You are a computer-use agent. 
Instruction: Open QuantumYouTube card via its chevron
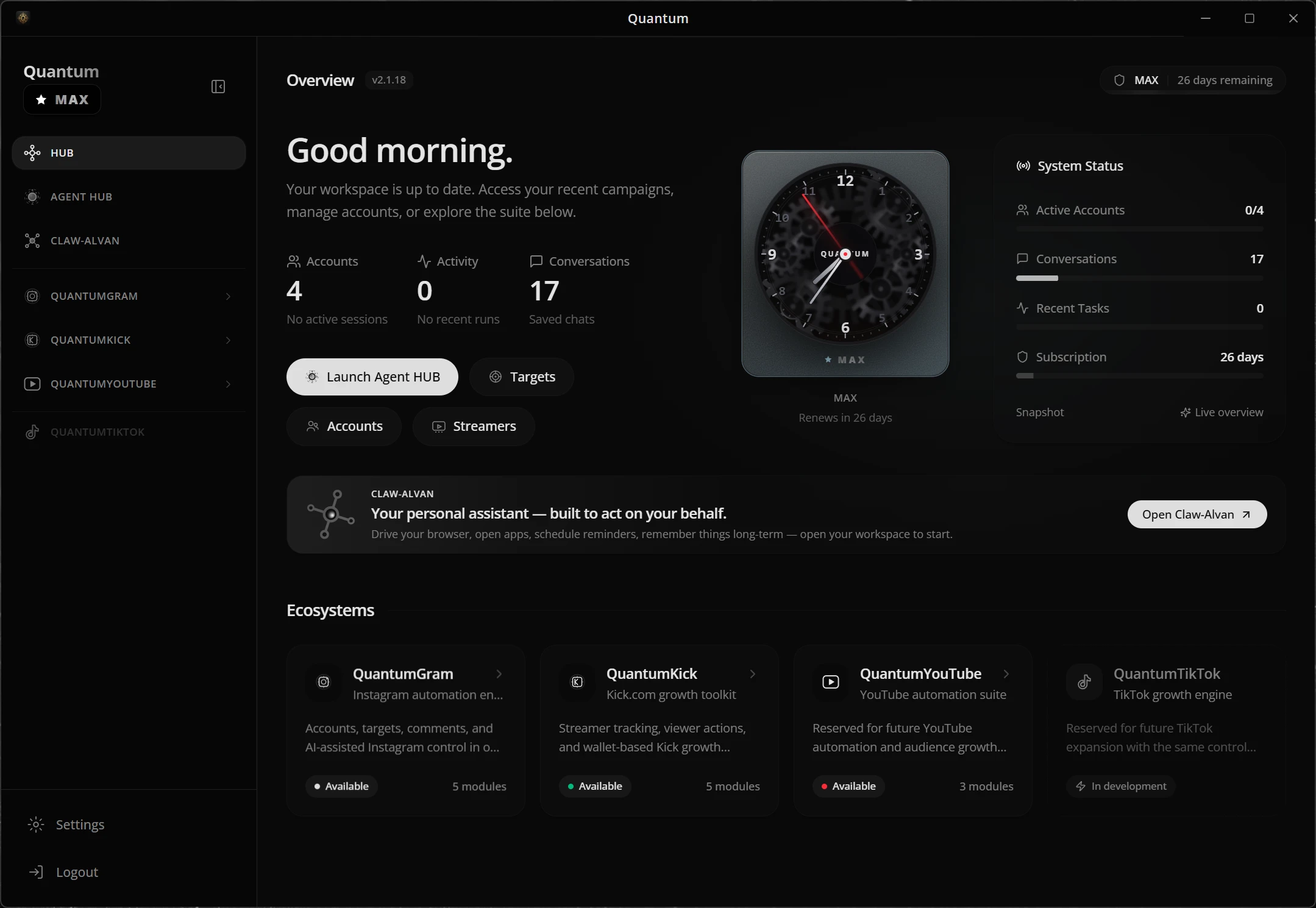[1006, 674]
